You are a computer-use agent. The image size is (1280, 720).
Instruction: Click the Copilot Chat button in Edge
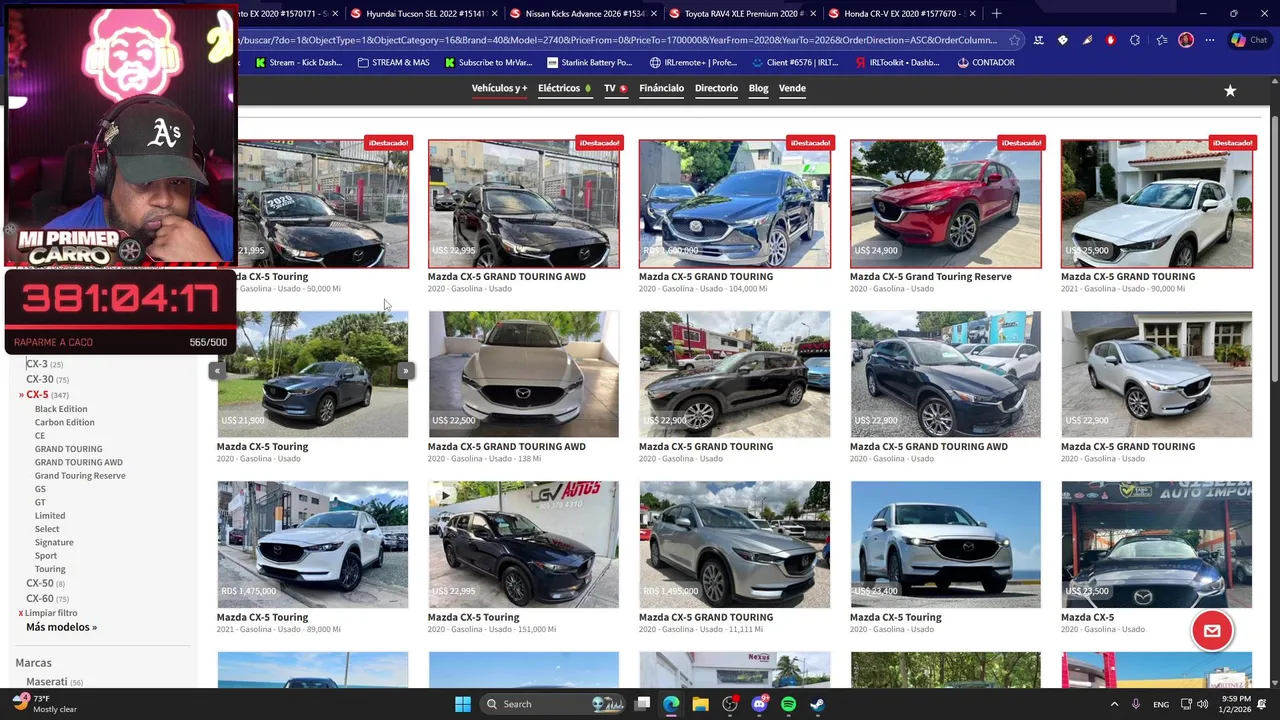click(1250, 40)
